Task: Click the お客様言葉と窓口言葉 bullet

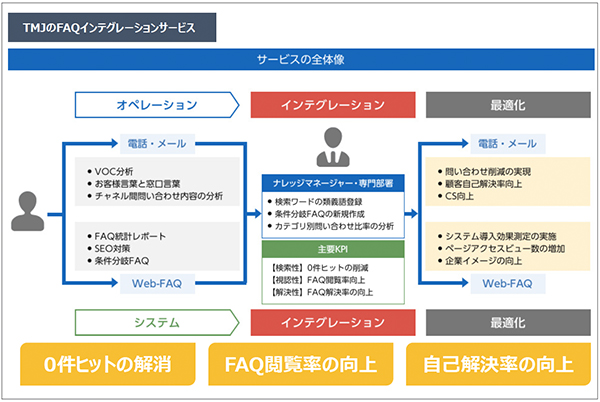Action: 134,184
